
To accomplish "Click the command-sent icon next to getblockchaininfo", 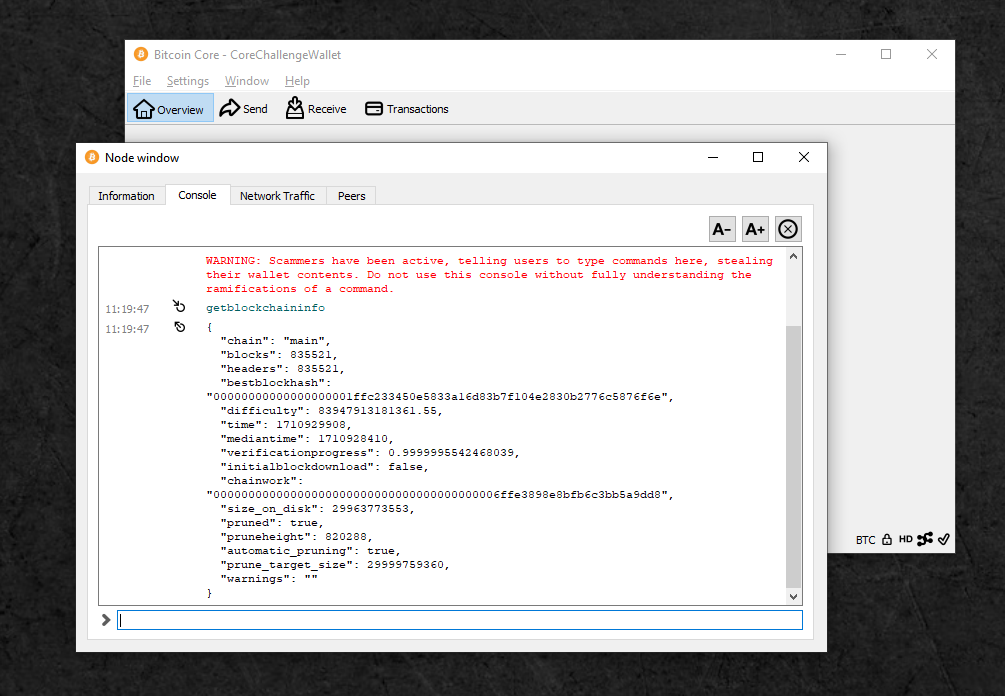I will [179, 306].
